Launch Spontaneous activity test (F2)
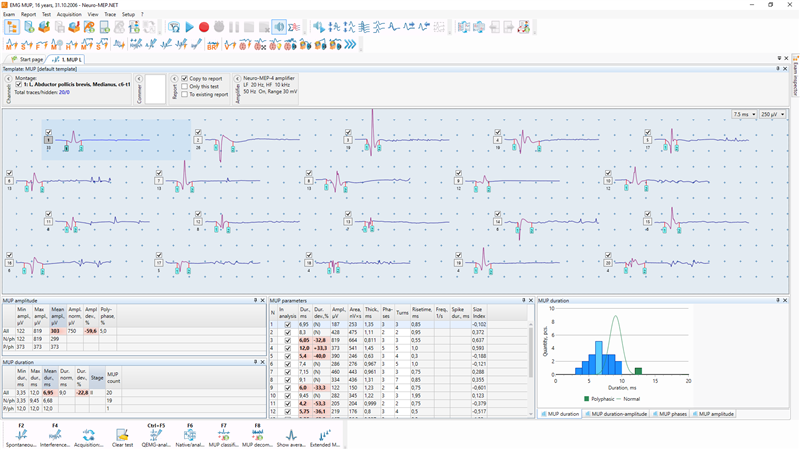800x450 pixels. click(21, 434)
